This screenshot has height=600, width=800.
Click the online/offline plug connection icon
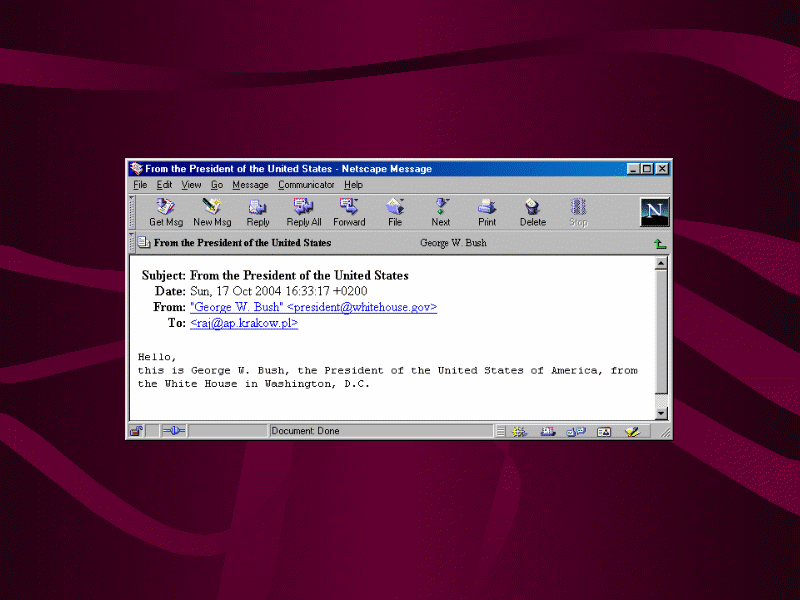(173, 431)
